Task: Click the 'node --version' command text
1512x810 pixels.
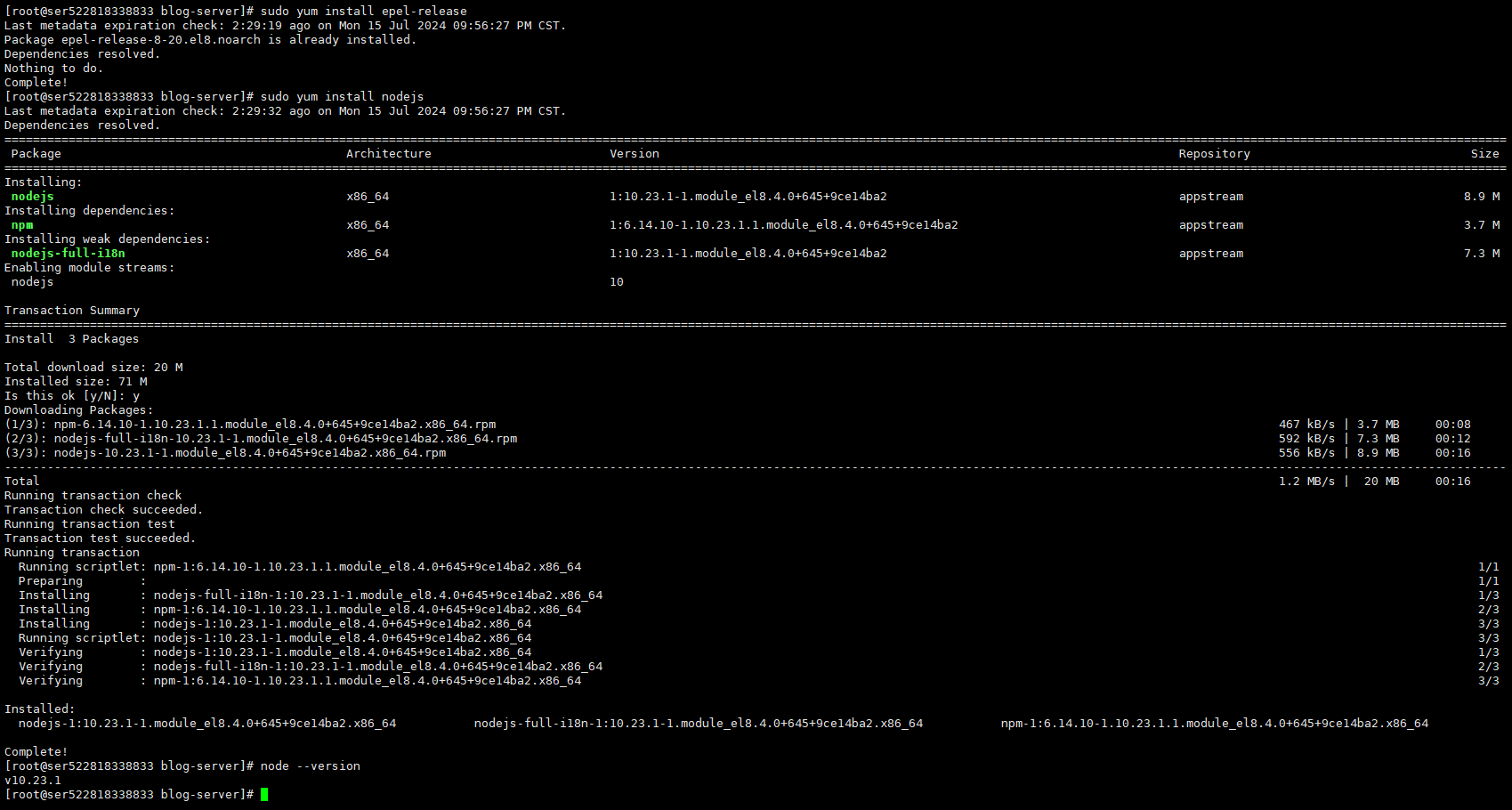Action: click(x=311, y=766)
